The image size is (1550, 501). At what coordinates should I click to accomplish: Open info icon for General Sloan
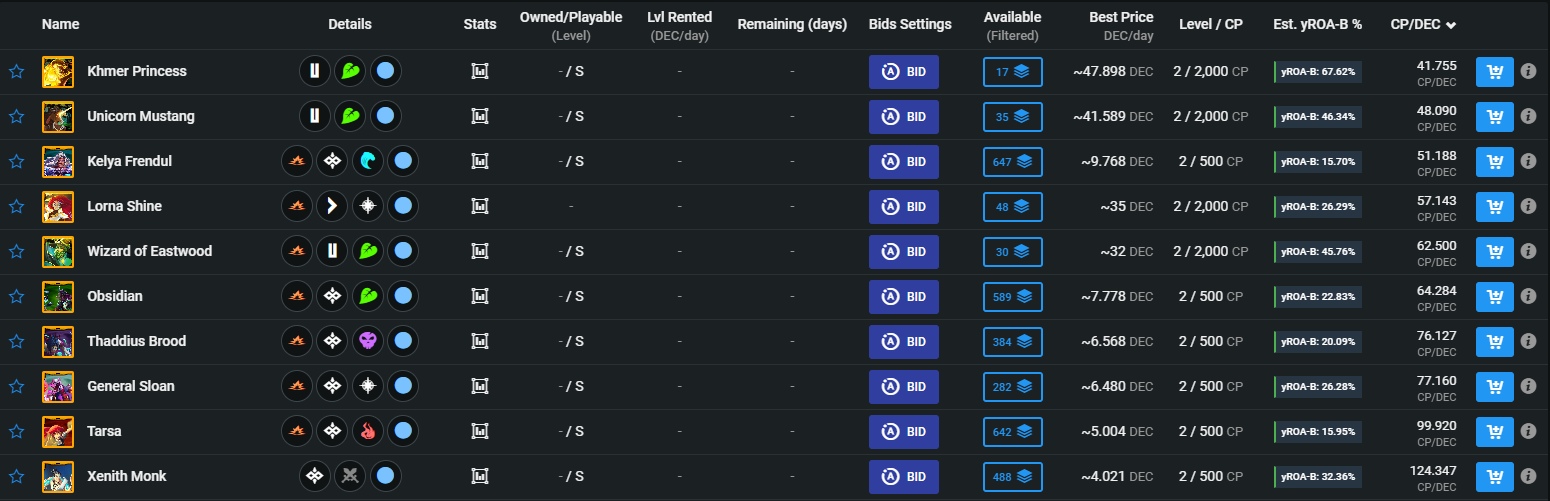1528,387
